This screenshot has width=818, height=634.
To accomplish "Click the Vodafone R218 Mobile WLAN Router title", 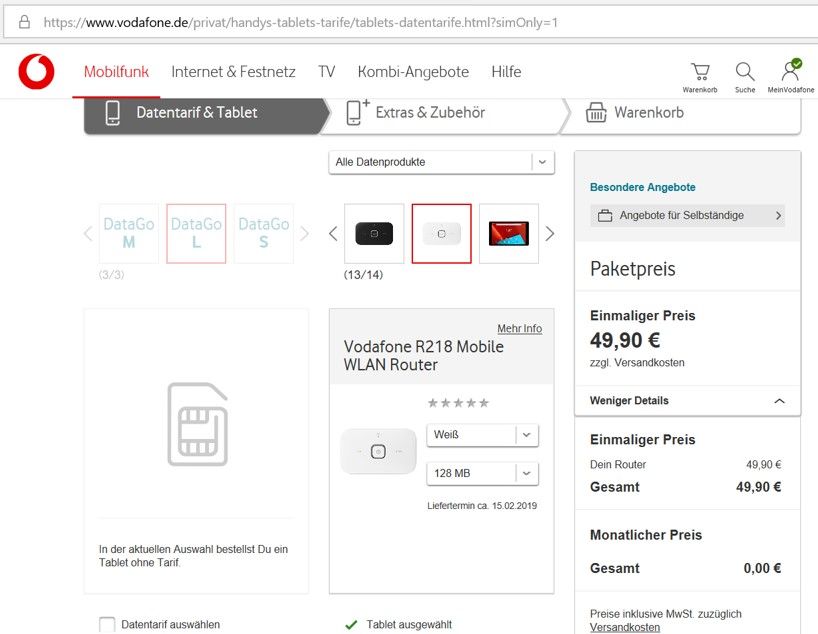I will tap(423, 355).
